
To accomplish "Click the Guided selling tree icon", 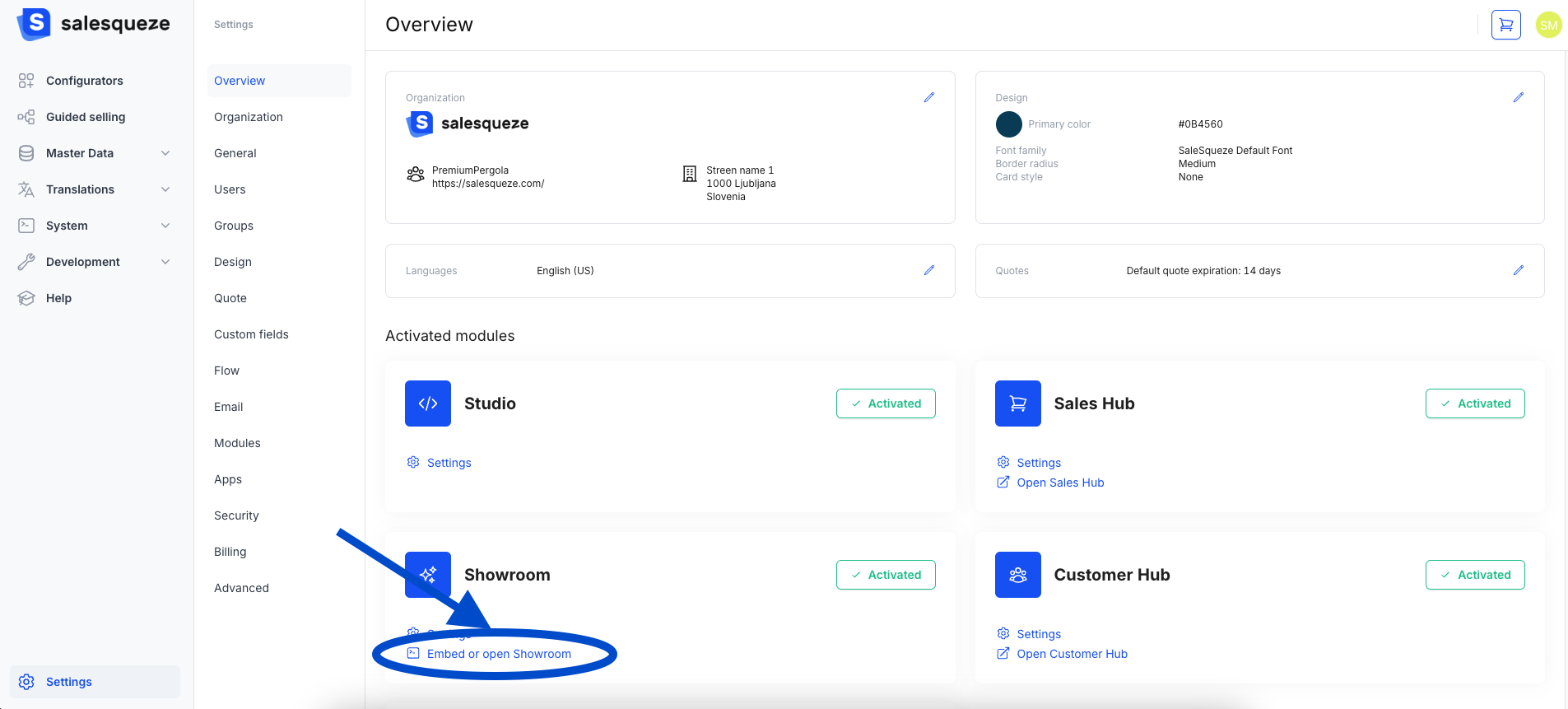I will click(26, 117).
